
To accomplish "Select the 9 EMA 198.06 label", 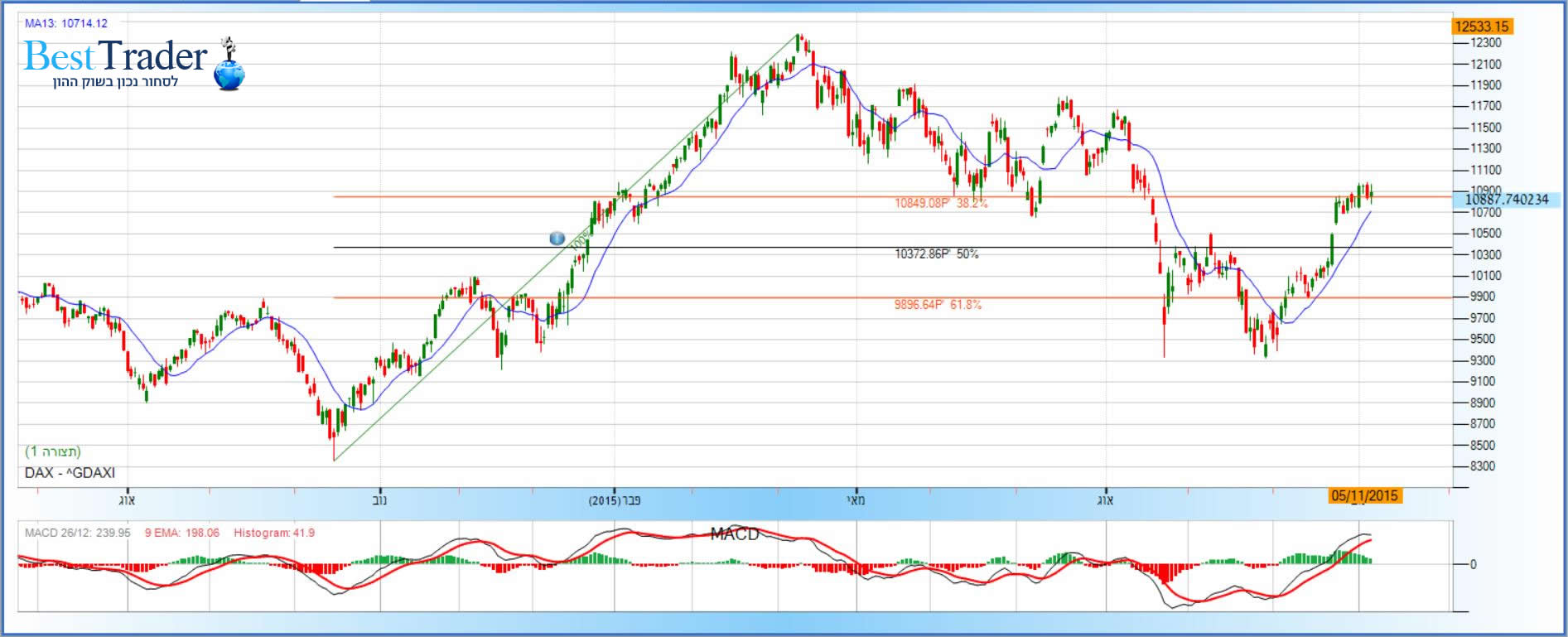I will click(182, 533).
